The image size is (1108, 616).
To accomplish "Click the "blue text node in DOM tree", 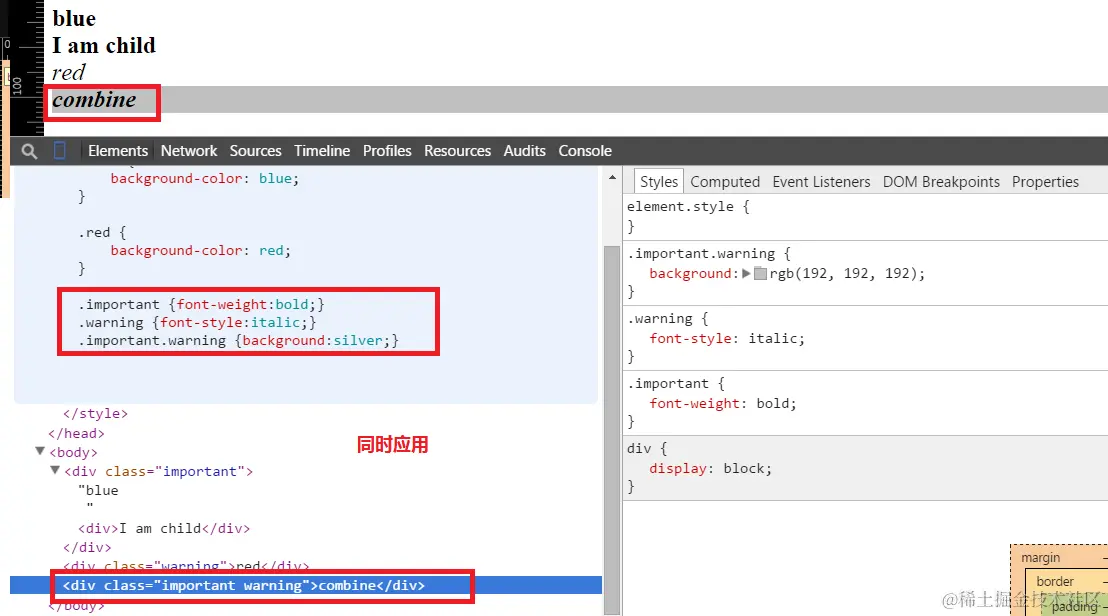I will tap(98, 490).
